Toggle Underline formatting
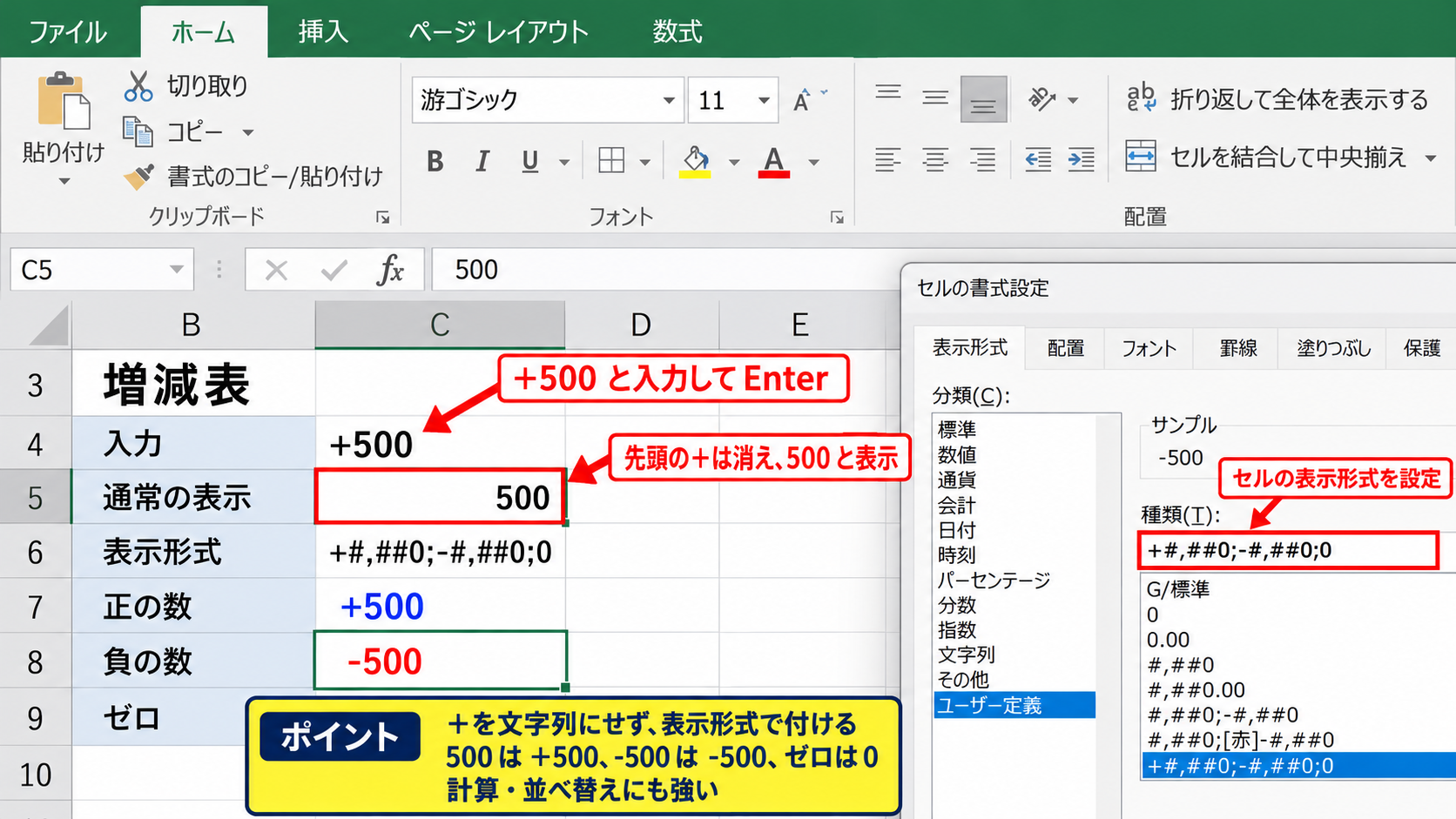 (x=529, y=161)
